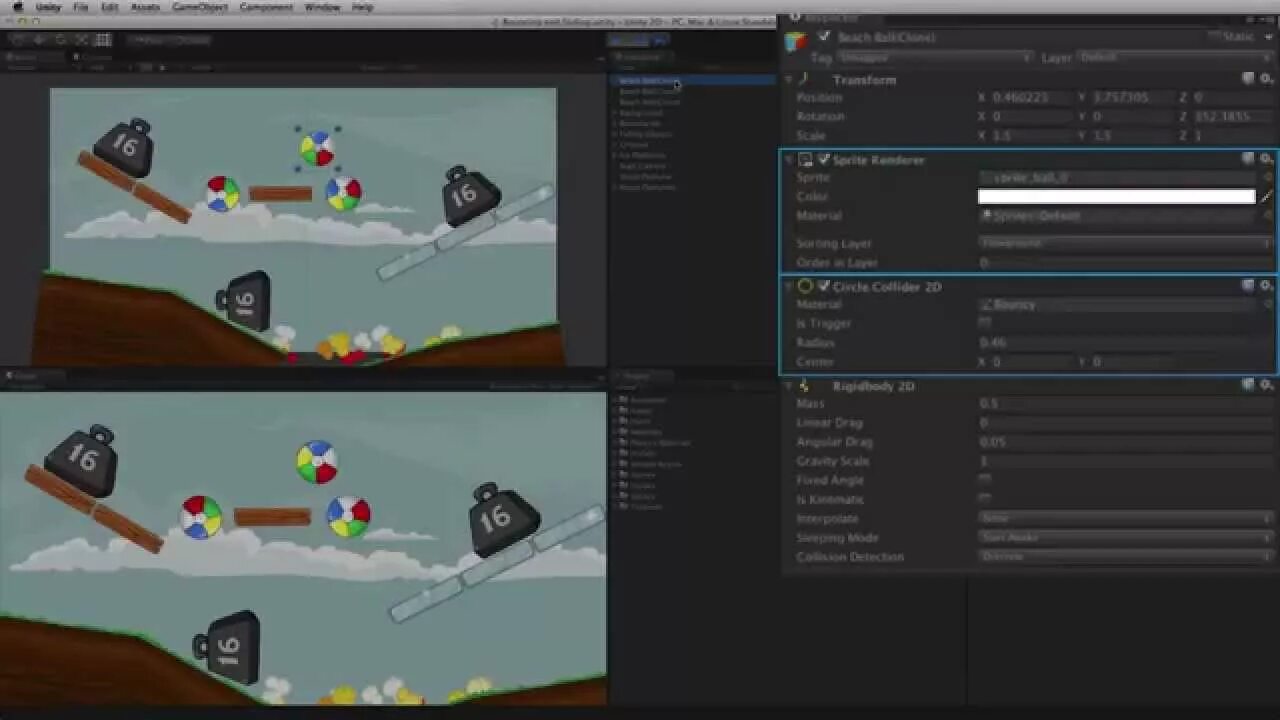Viewport: 1280px width, 720px height.
Task: Toggle the Fixed Angle checkbox
Action: point(985,481)
